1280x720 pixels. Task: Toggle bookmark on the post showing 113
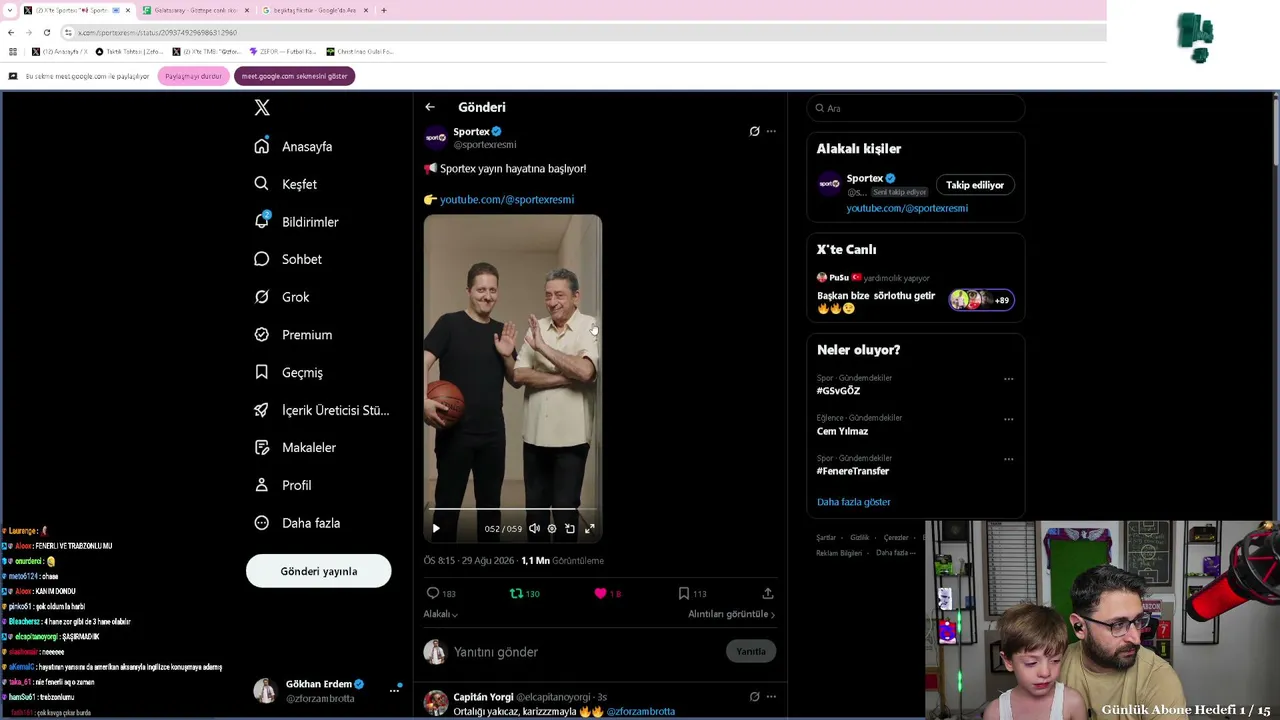pyautogui.click(x=692, y=593)
